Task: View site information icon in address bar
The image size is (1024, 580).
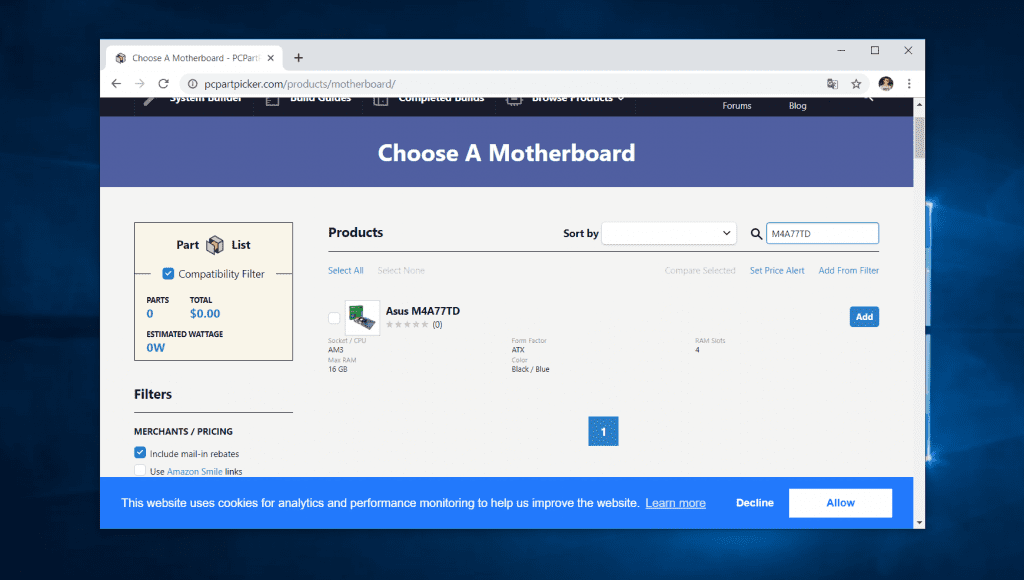Action: (x=192, y=84)
